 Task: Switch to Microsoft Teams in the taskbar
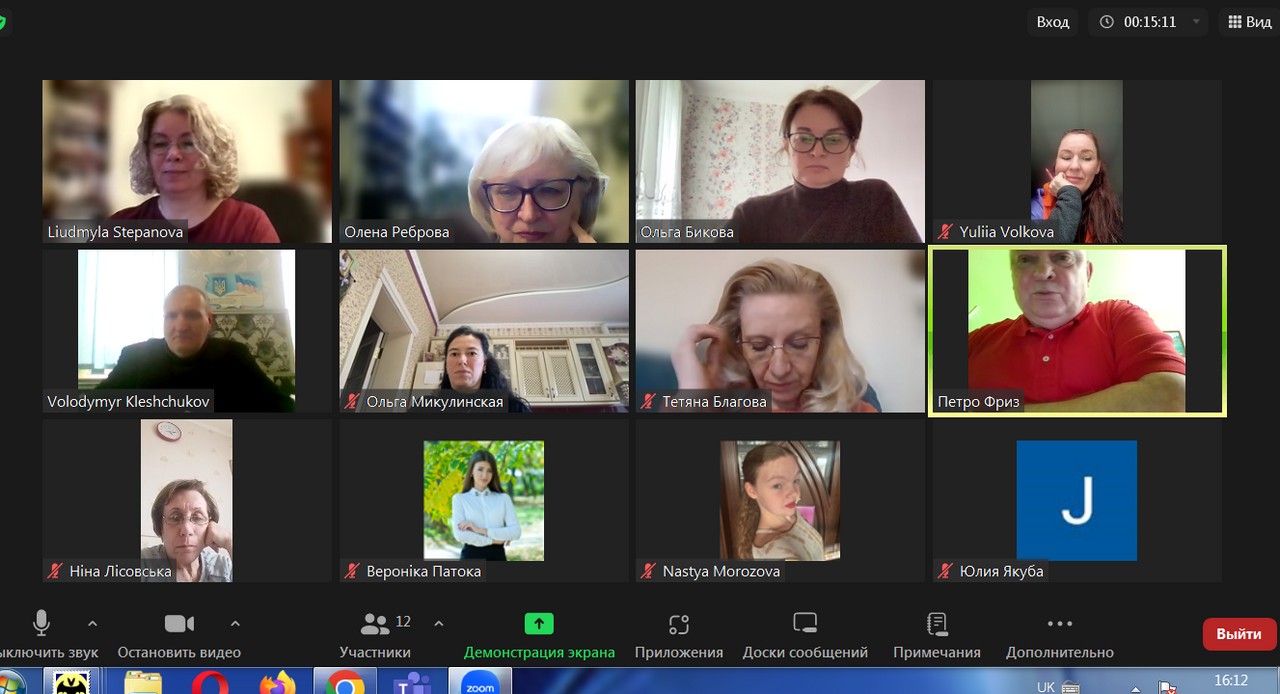(411, 683)
